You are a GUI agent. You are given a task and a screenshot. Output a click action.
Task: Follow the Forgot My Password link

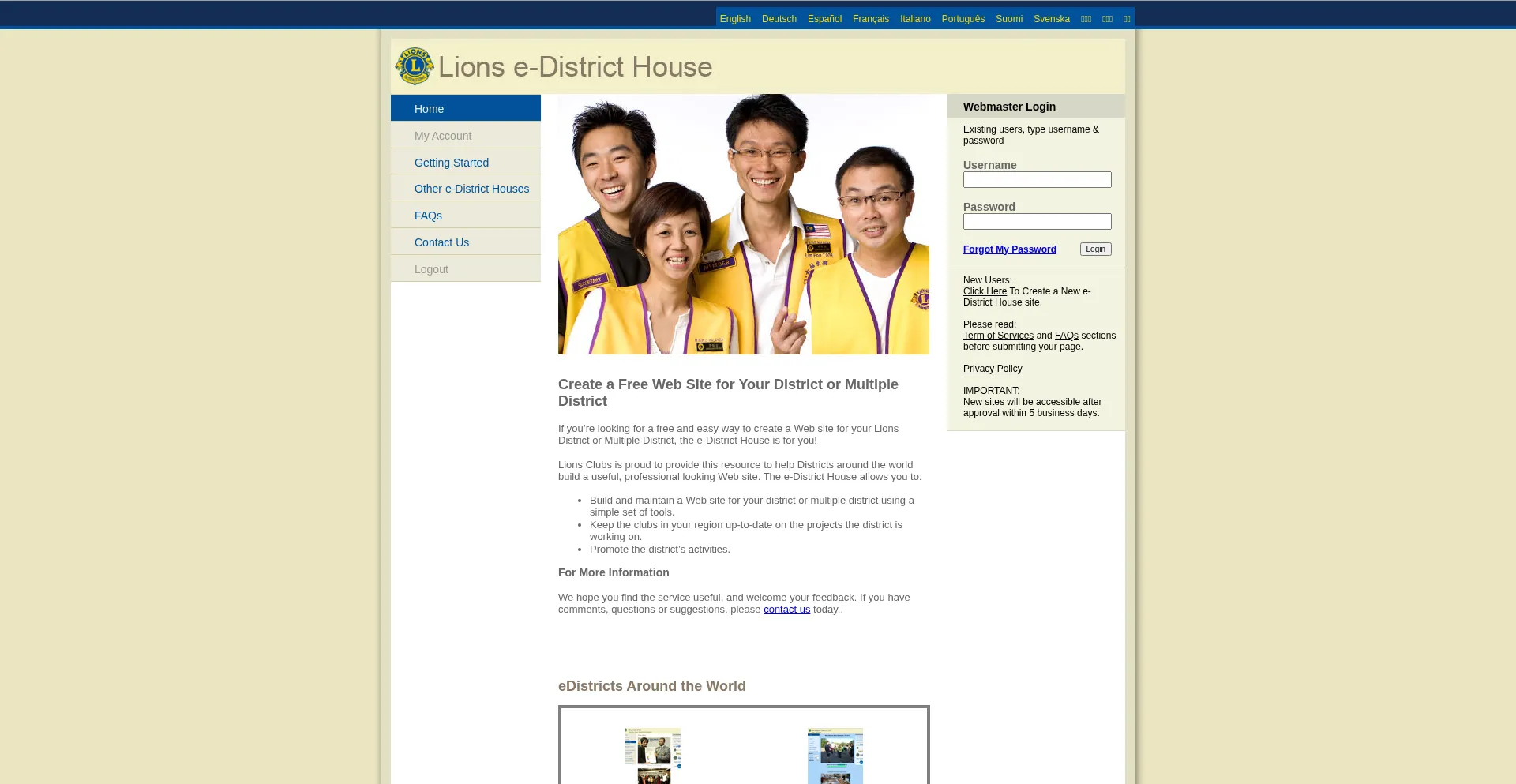(x=1009, y=249)
